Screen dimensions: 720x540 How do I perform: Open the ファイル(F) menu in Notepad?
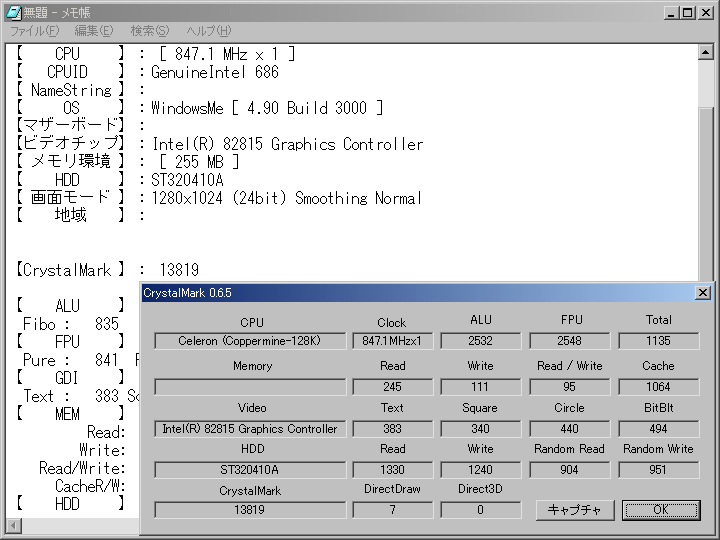tap(34, 31)
